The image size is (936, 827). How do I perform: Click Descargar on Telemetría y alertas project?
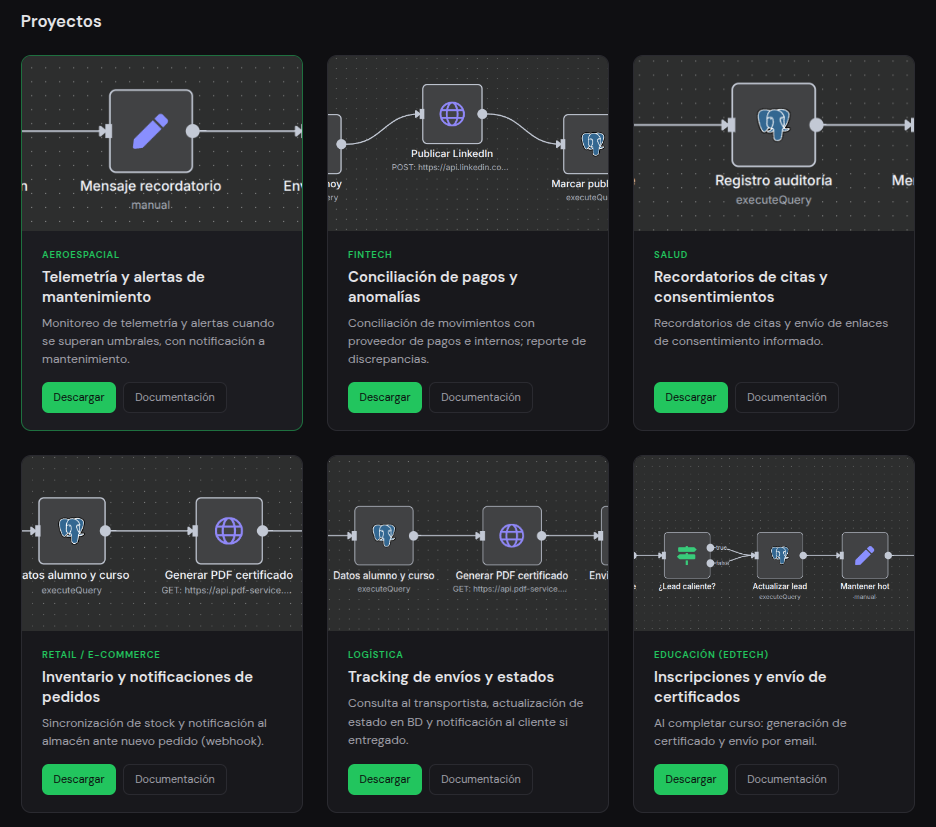tap(78, 397)
